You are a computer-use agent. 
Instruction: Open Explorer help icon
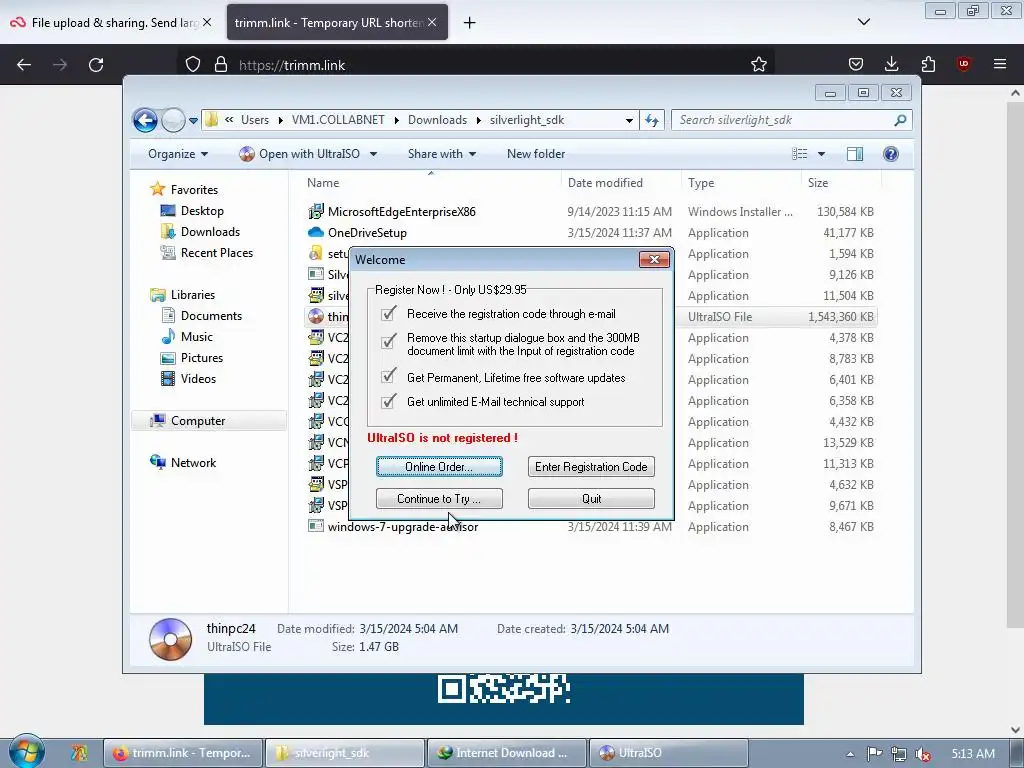[890, 154]
